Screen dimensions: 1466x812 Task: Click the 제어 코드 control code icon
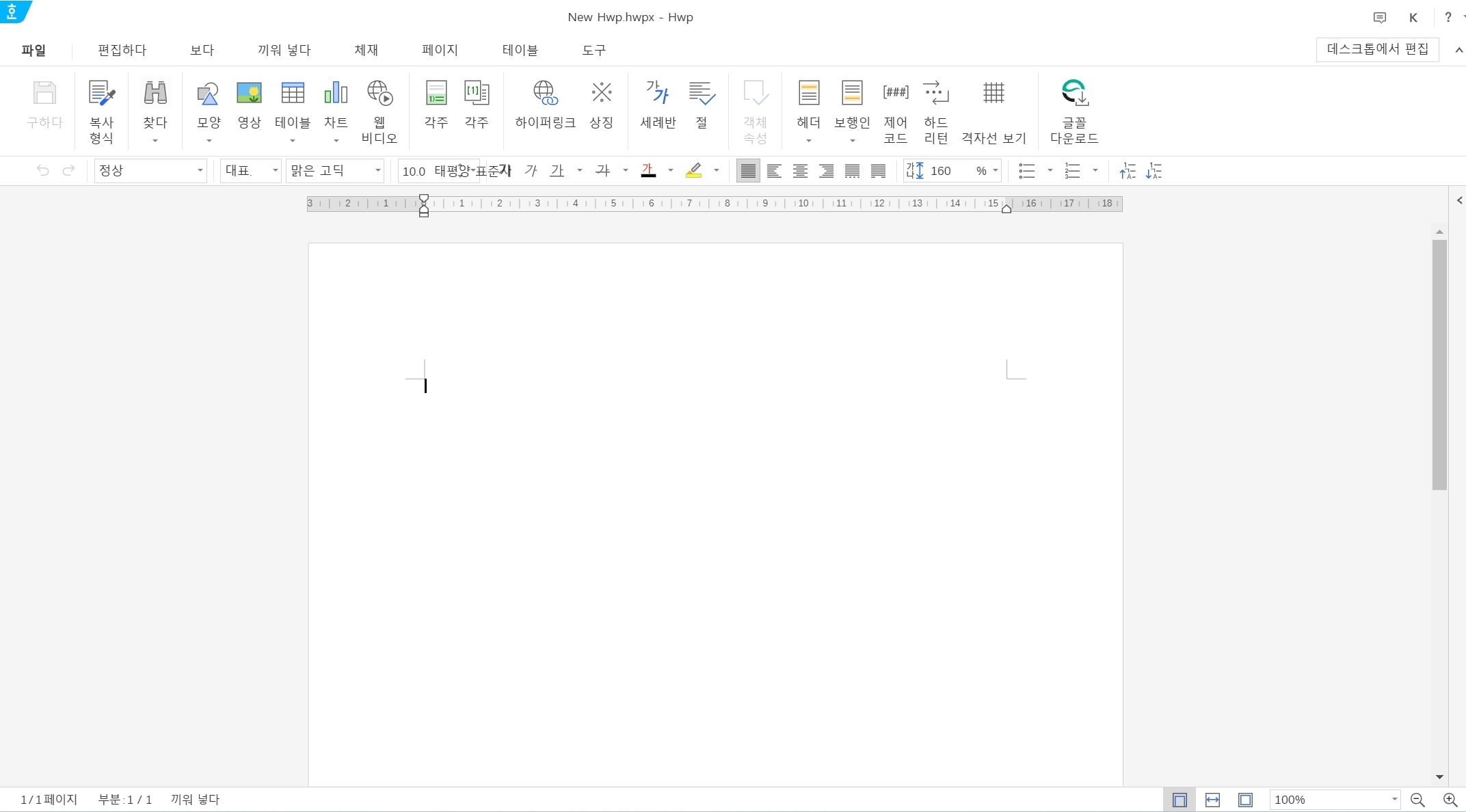tap(896, 93)
